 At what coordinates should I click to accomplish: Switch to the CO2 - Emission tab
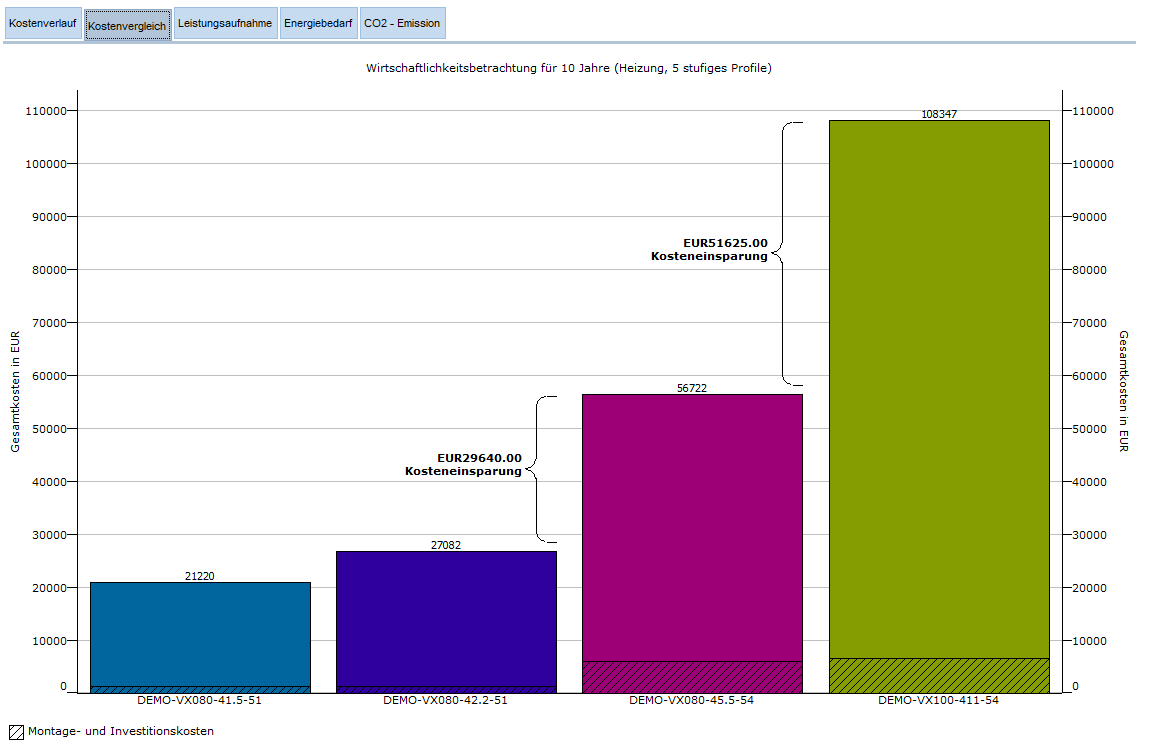pyautogui.click(x=401, y=23)
